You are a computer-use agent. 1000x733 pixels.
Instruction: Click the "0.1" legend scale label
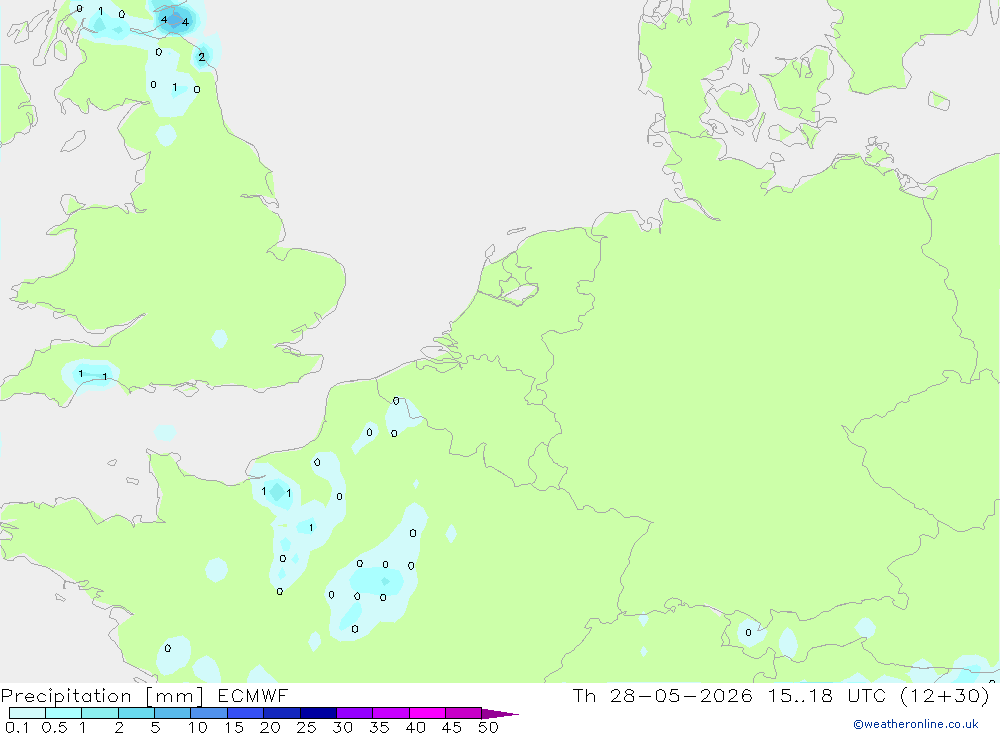point(17,727)
